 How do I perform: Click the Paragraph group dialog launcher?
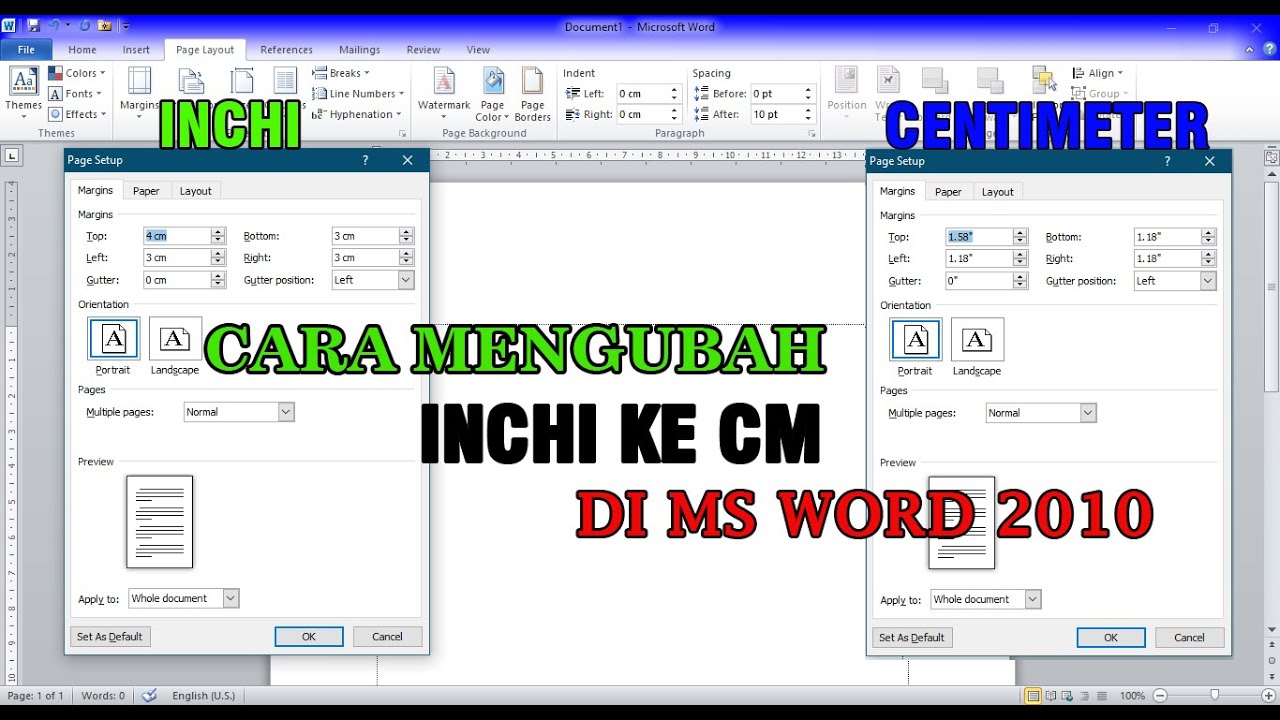tap(810, 133)
